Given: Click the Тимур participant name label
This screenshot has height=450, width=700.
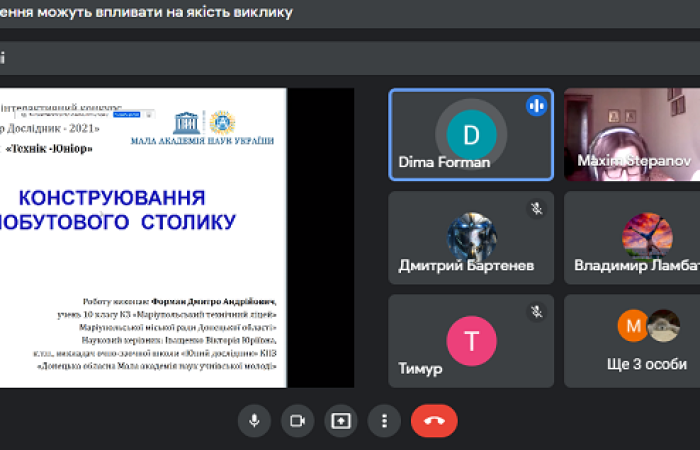Looking at the screenshot, I should coord(420,369).
